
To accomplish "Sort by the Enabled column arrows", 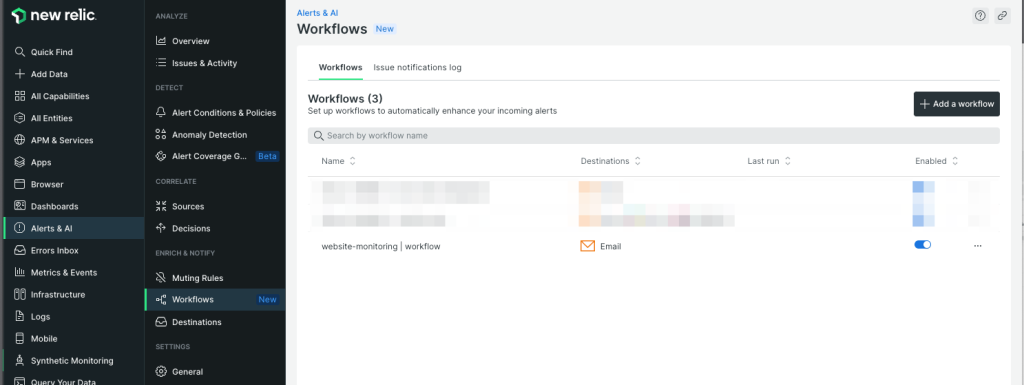I will pos(955,161).
